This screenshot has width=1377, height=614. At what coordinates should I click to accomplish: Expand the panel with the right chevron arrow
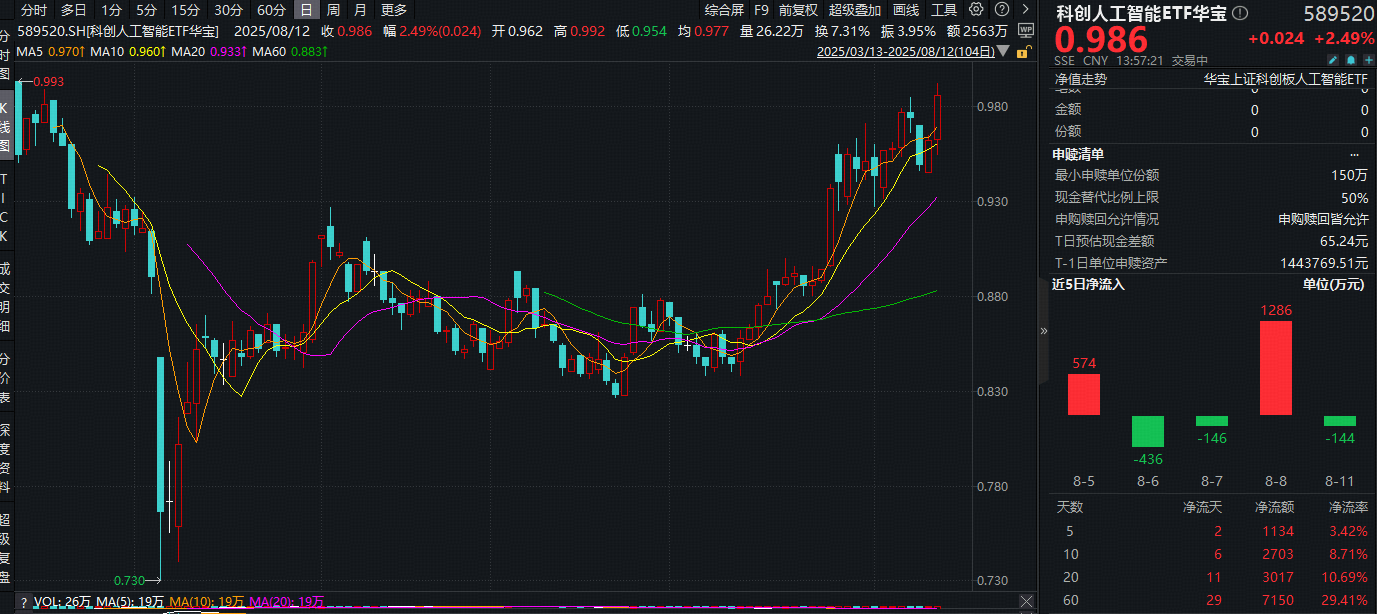click(x=1024, y=10)
